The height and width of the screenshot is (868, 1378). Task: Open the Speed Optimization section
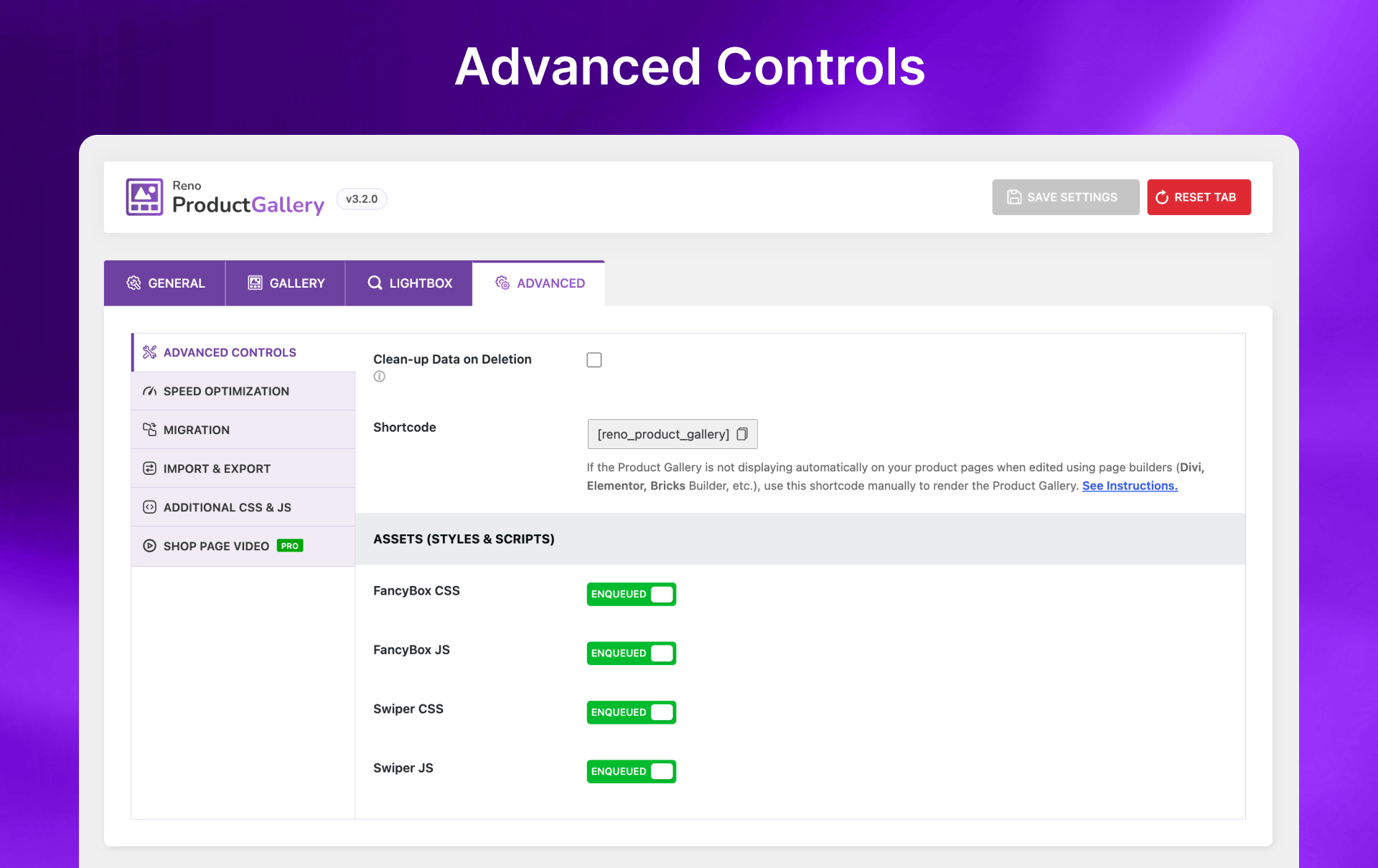pos(243,391)
